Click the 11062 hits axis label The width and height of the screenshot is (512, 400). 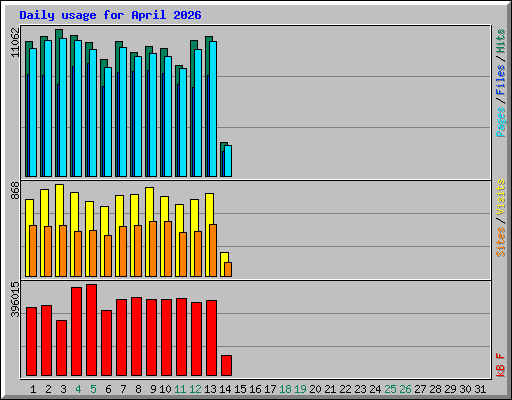point(15,42)
